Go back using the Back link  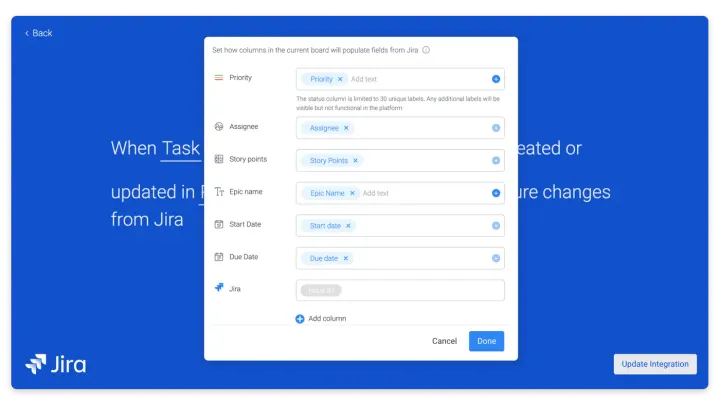pyautogui.click(x=39, y=33)
